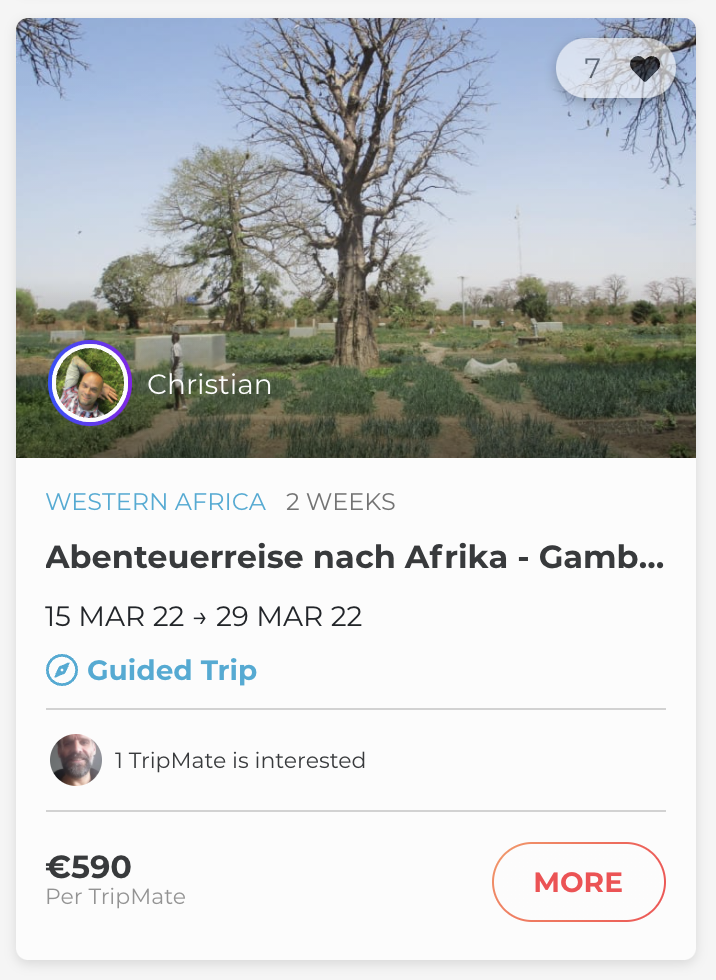Viewport: 716px width, 980px height.
Task: Click the separator line above the price
Action: pyautogui.click(x=356, y=811)
